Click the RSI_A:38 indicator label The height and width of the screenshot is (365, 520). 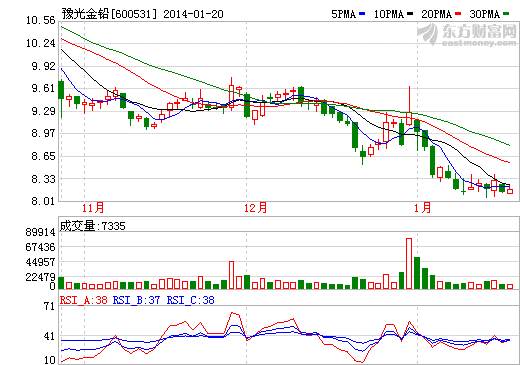84,300
